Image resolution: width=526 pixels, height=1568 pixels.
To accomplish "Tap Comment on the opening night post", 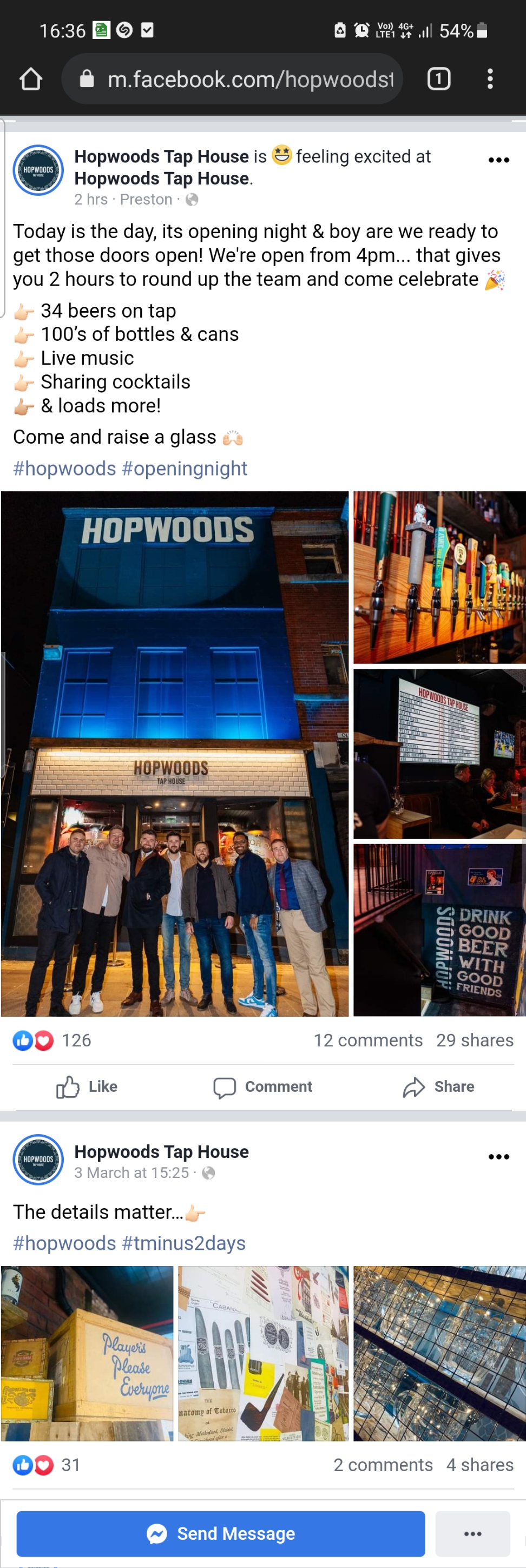I will click(263, 1086).
